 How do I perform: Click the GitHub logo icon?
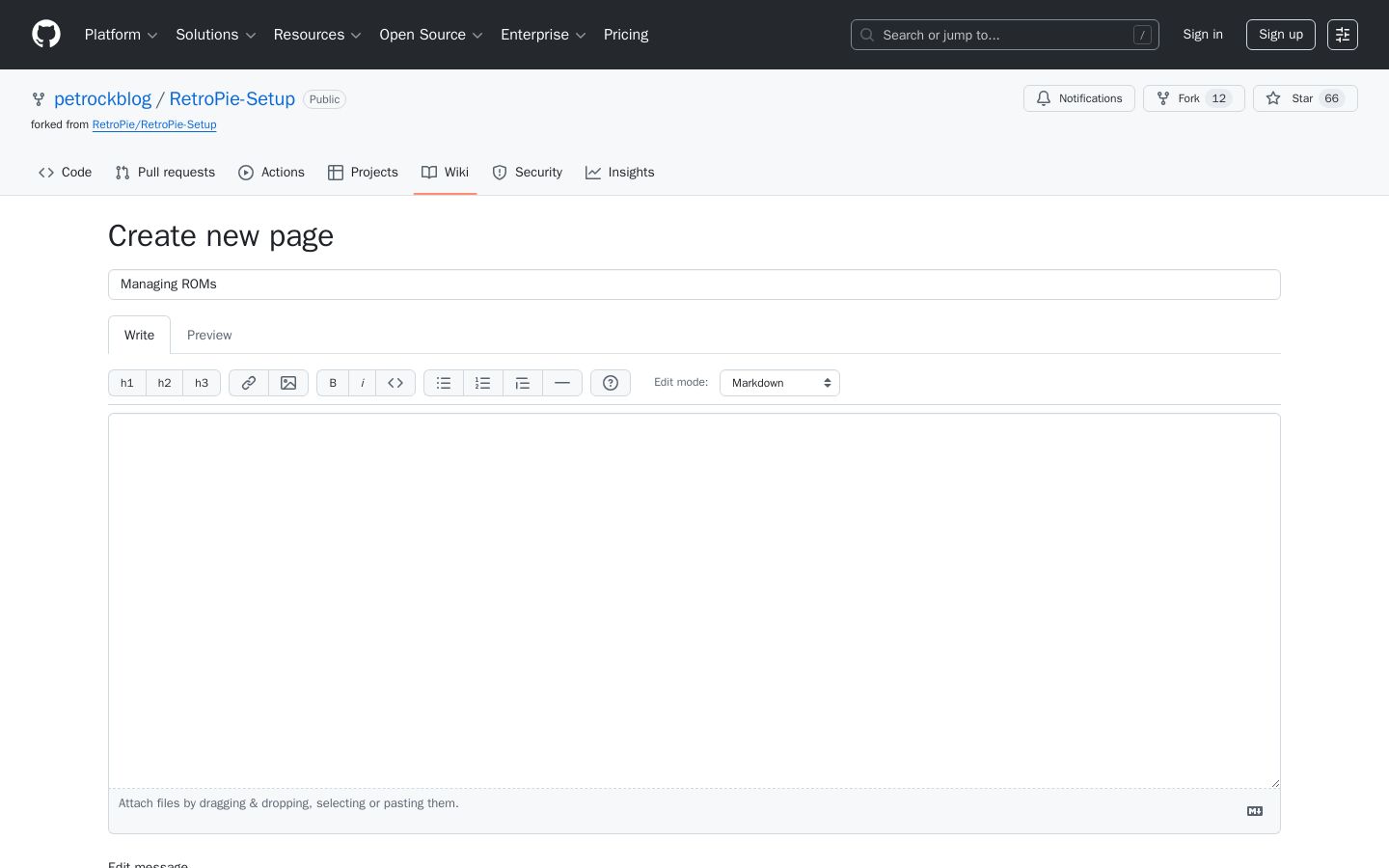[46, 35]
